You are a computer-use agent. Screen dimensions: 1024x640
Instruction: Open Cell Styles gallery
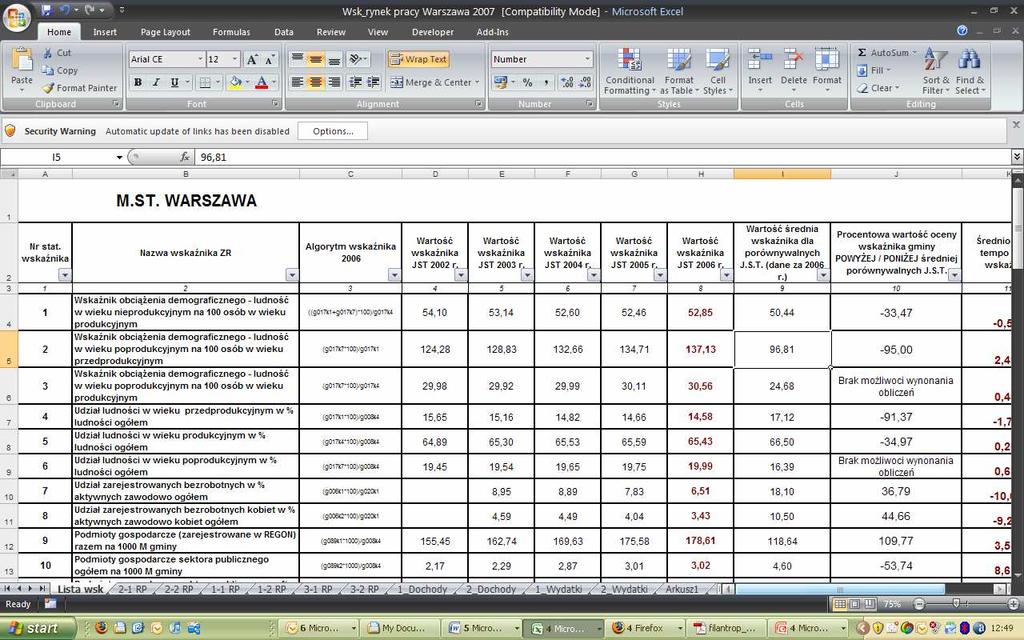pyautogui.click(x=718, y=71)
